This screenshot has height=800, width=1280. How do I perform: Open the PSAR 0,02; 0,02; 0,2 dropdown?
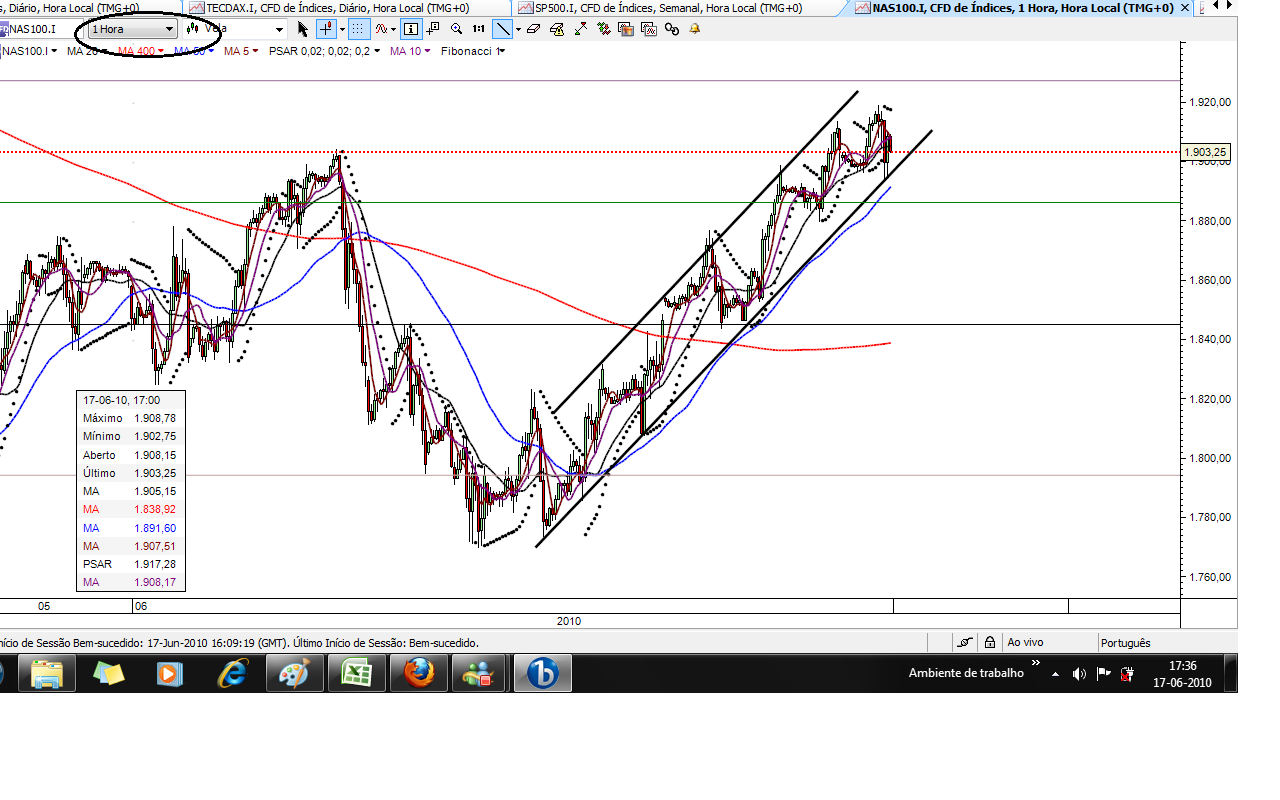tap(324, 50)
